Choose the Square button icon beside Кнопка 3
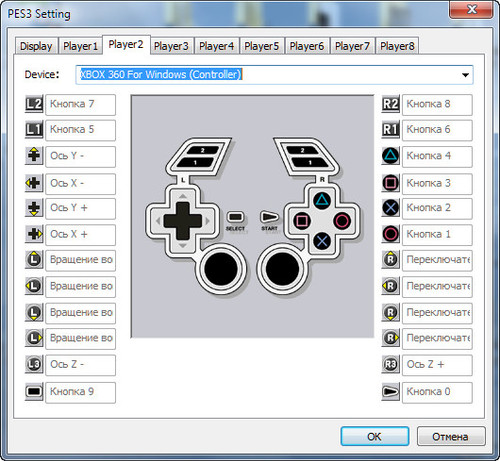Viewport: 500px width, 461px height. pos(391,183)
